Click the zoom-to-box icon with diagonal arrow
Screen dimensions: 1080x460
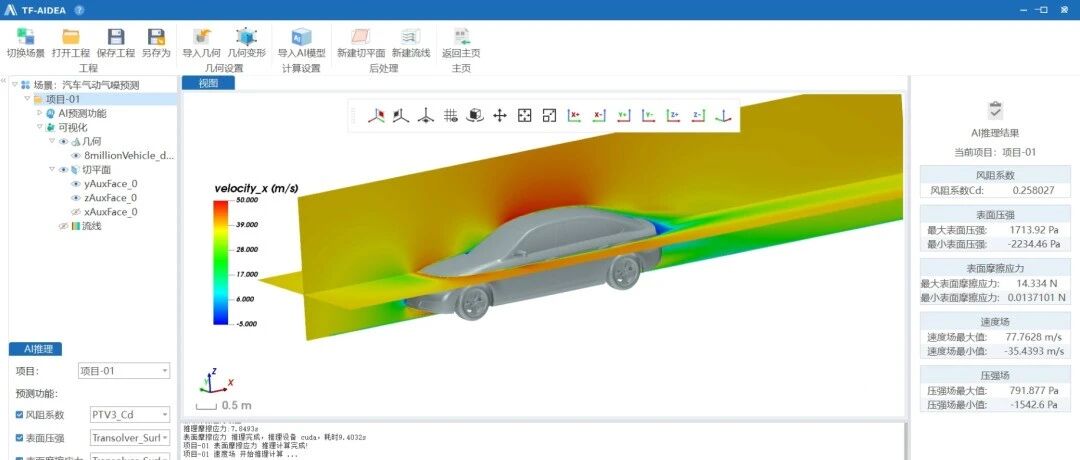[x=549, y=116]
